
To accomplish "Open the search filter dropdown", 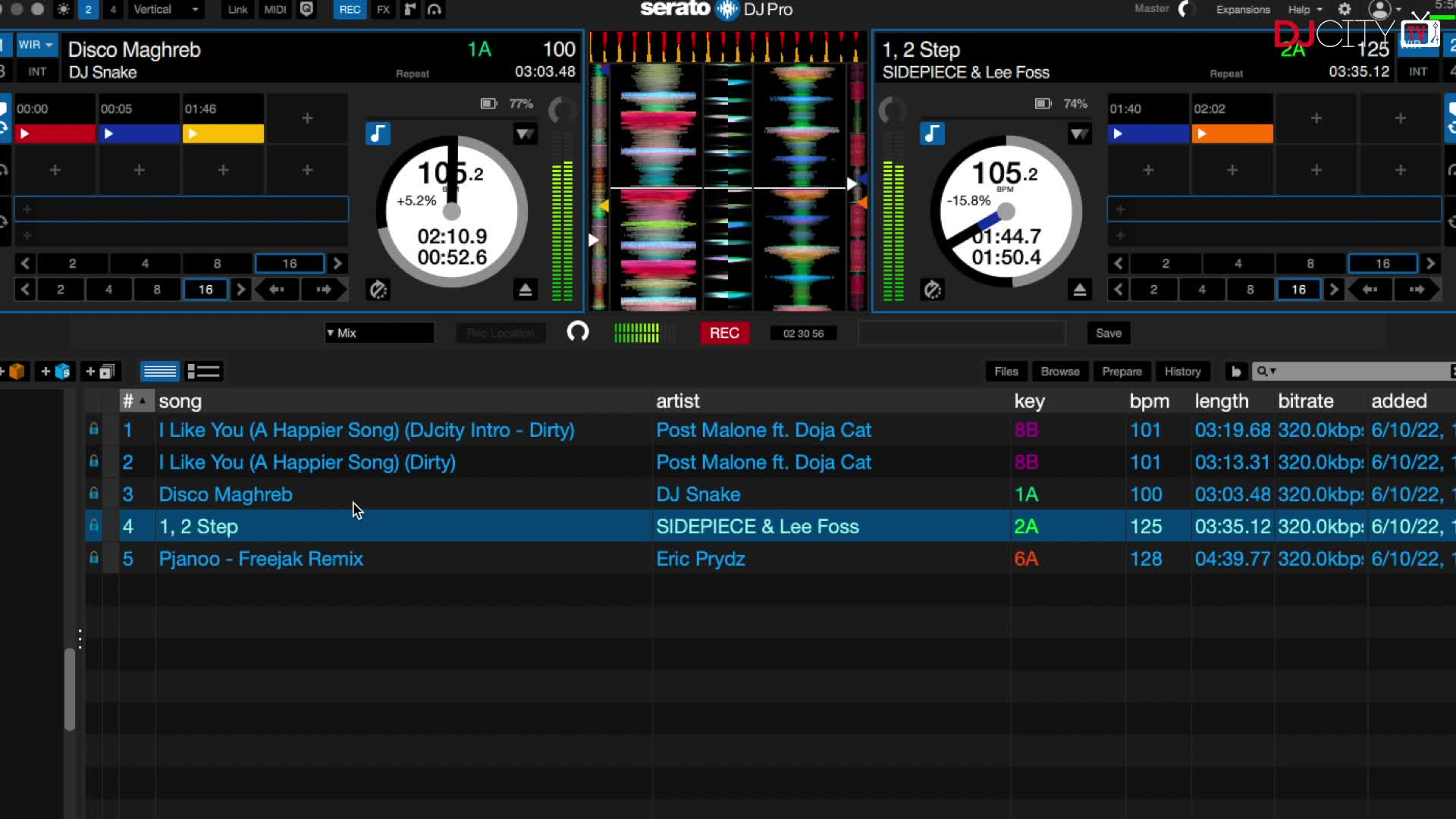I will (1266, 372).
